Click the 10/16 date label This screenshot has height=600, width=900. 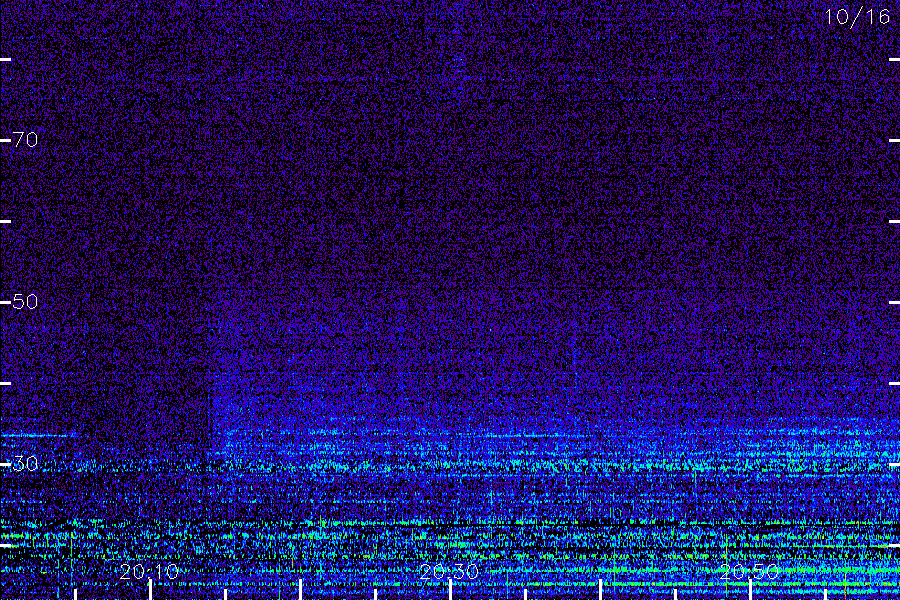[x=858, y=17]
